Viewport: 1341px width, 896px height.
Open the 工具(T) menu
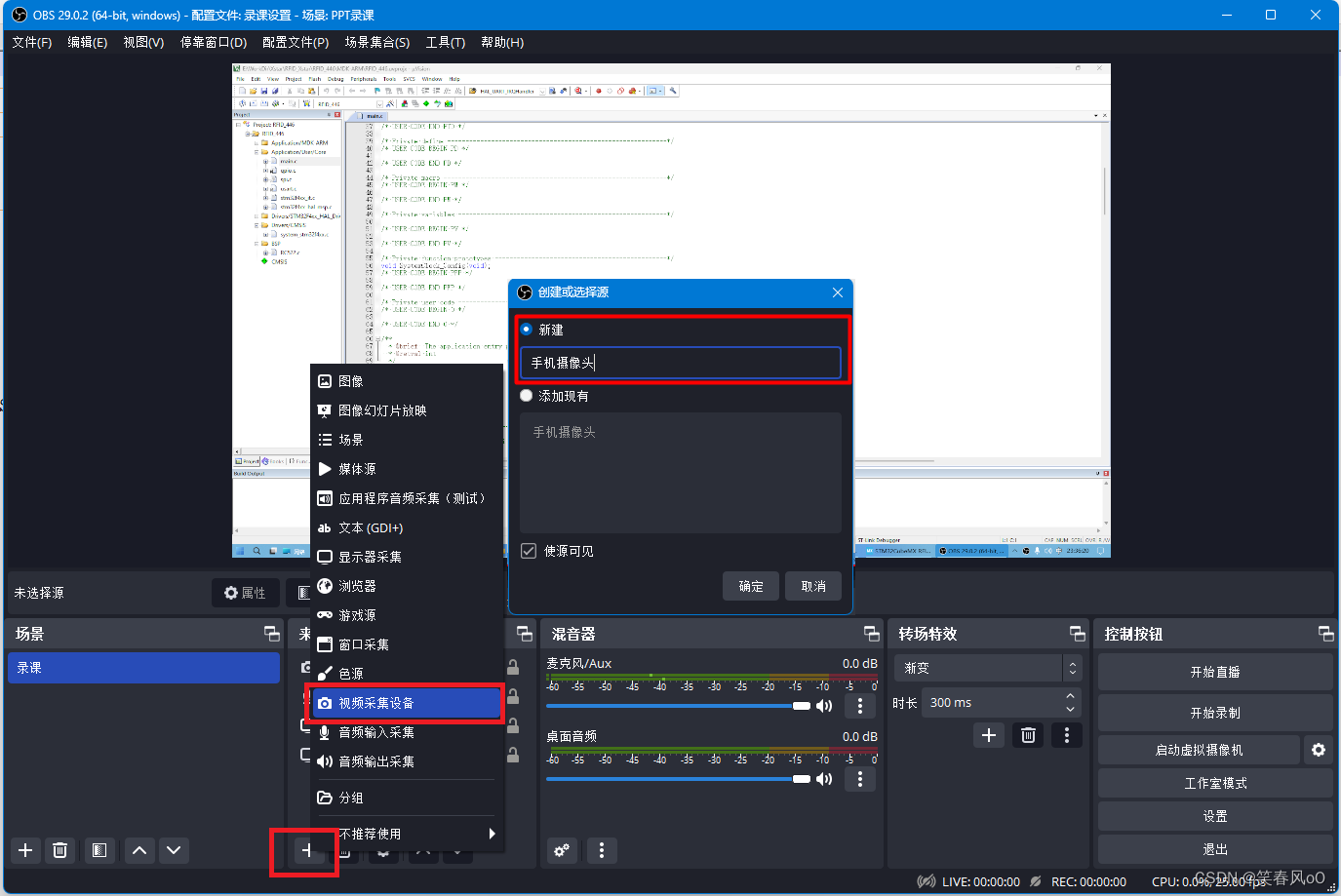click(x=446, y=42)
